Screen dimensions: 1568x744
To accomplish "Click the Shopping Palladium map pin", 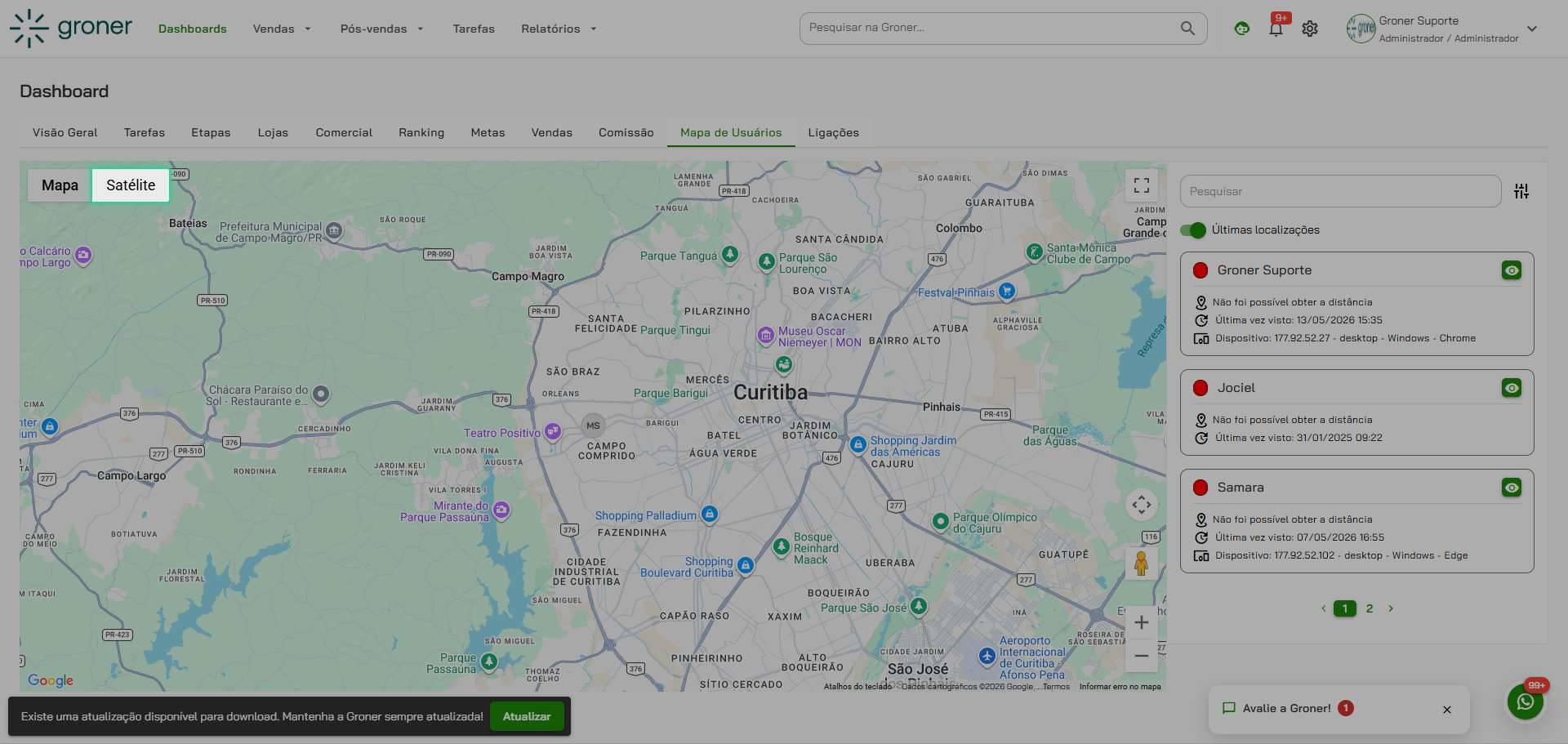I will pos(710,514).
